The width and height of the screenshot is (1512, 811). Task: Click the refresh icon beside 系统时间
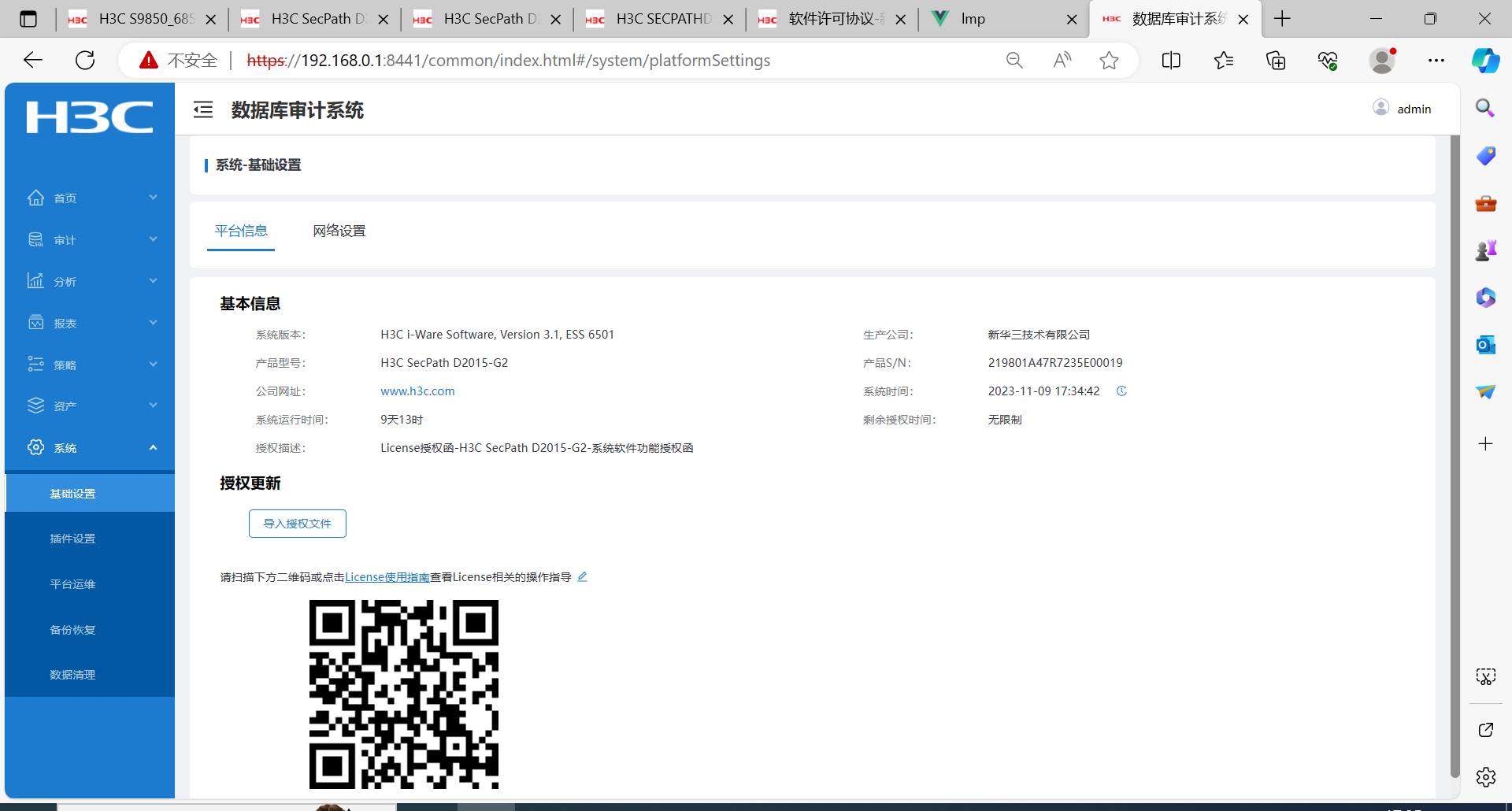tap(1121, 391)
